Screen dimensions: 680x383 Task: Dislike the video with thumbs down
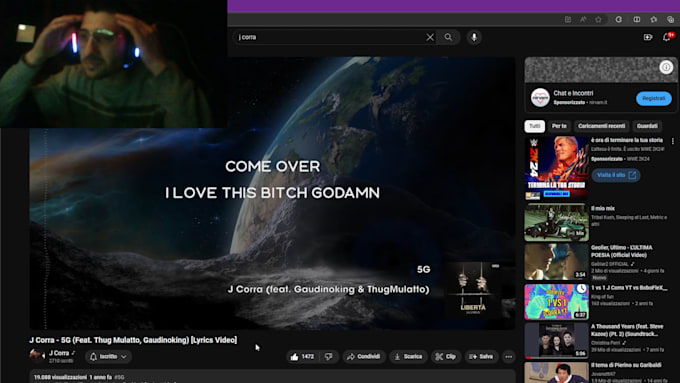[329, 357]
